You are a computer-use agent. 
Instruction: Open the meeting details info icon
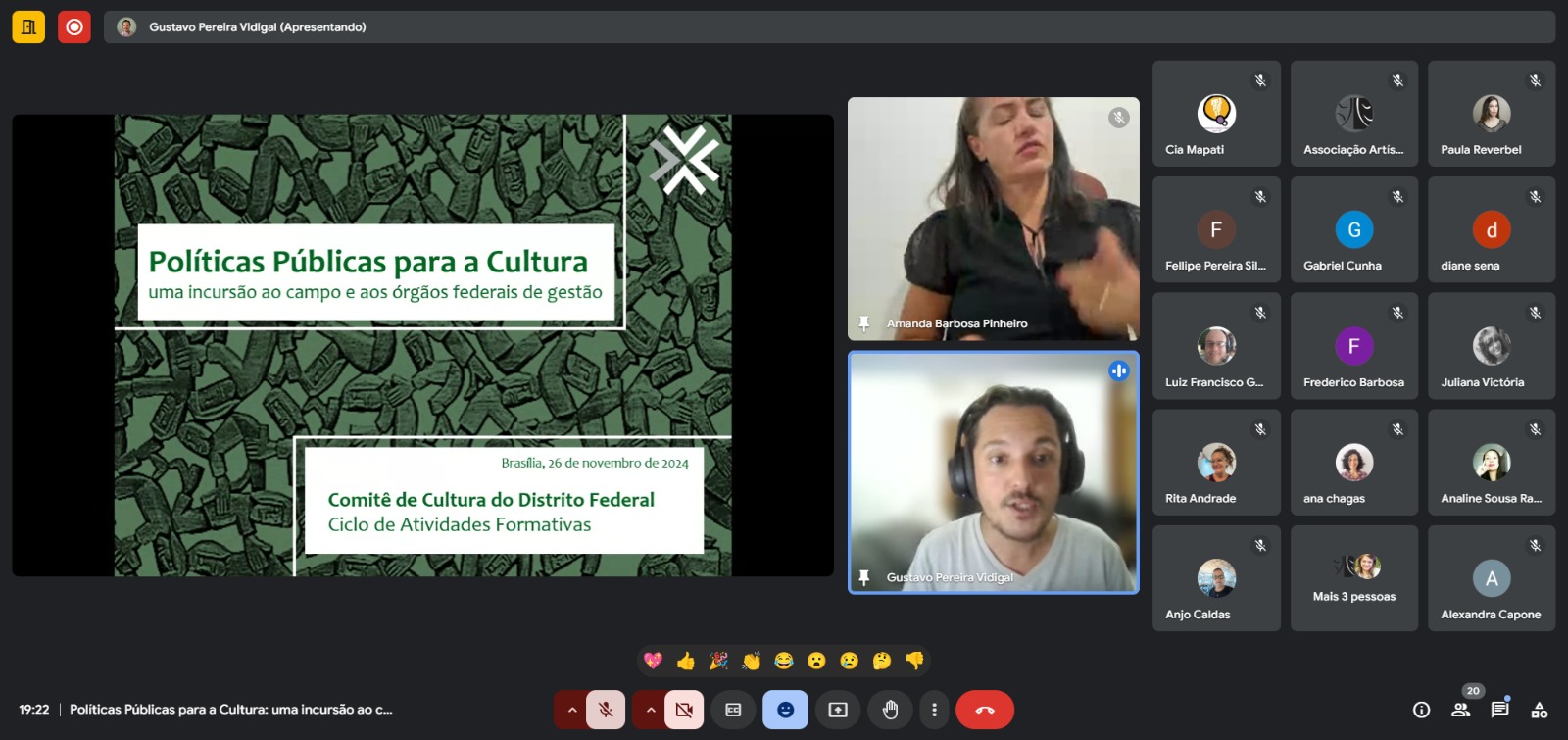pos(1421,710)
